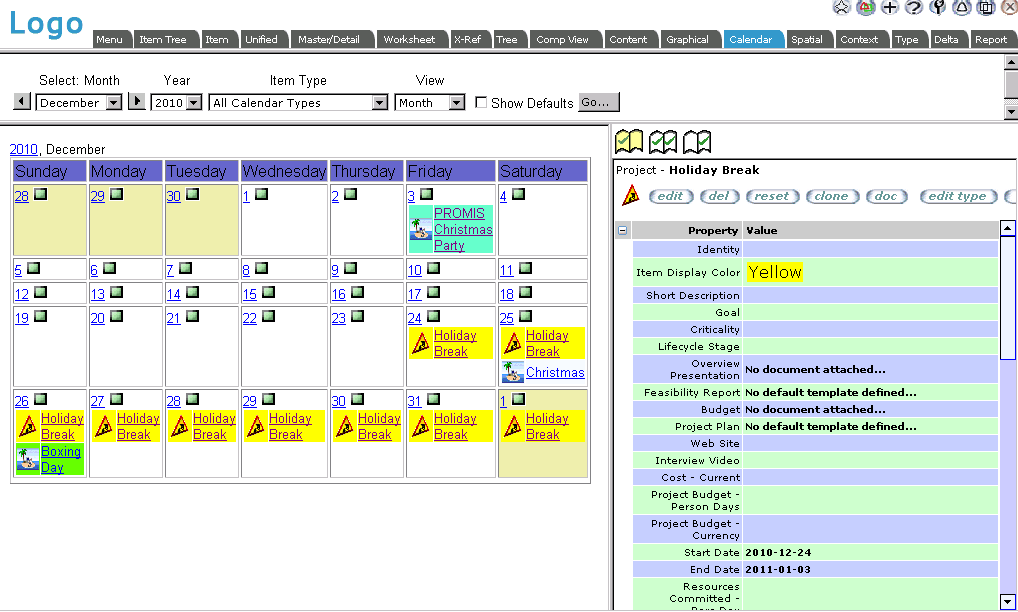Screen dimensions: 1018x612
Task: Toggle the green box on December 25
Action: (x=525, y=317)
